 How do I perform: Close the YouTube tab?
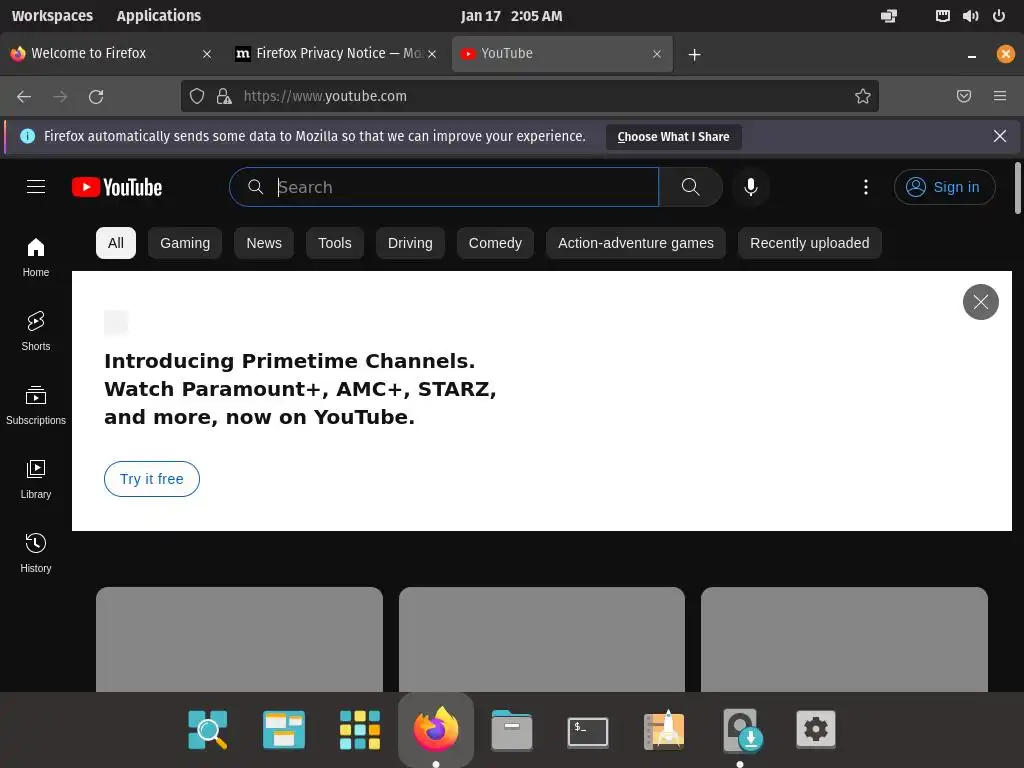pos(657,54)
